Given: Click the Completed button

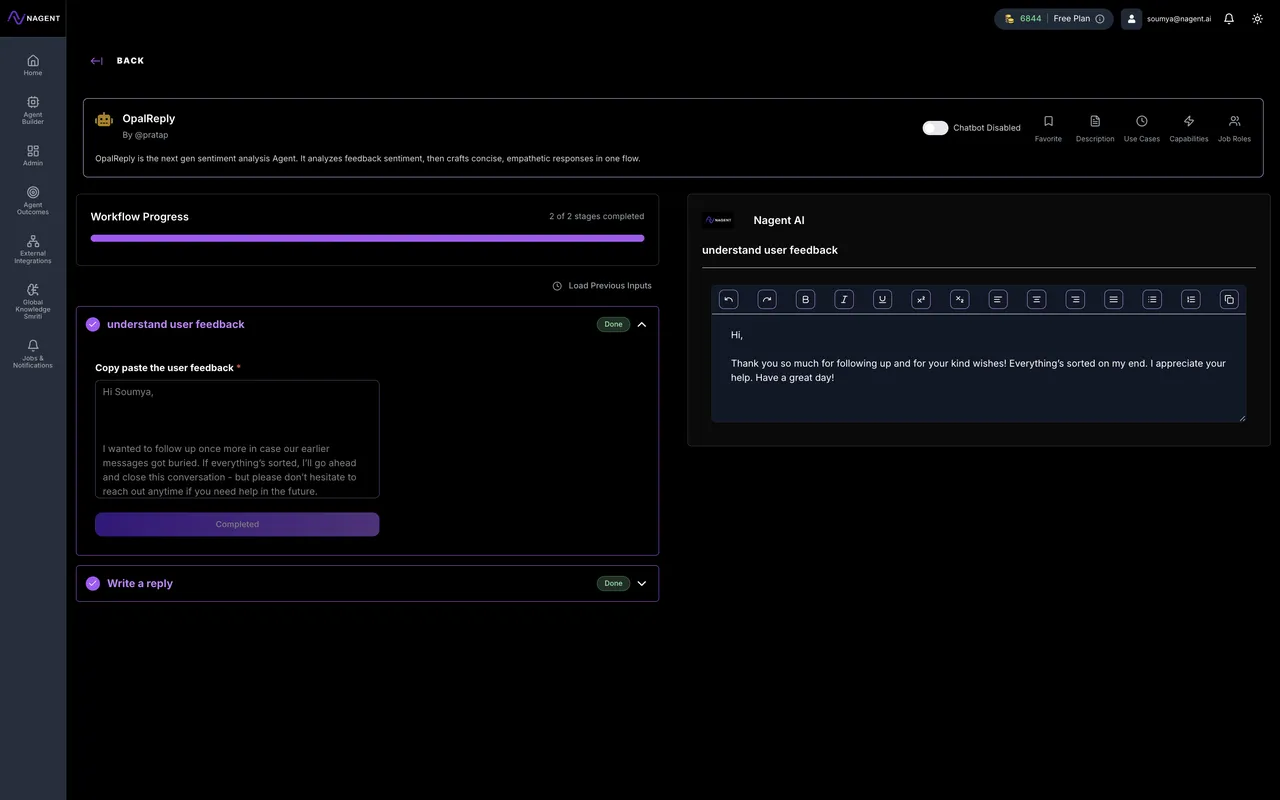Looking at the screenshot, I should (x=237, y=524).
